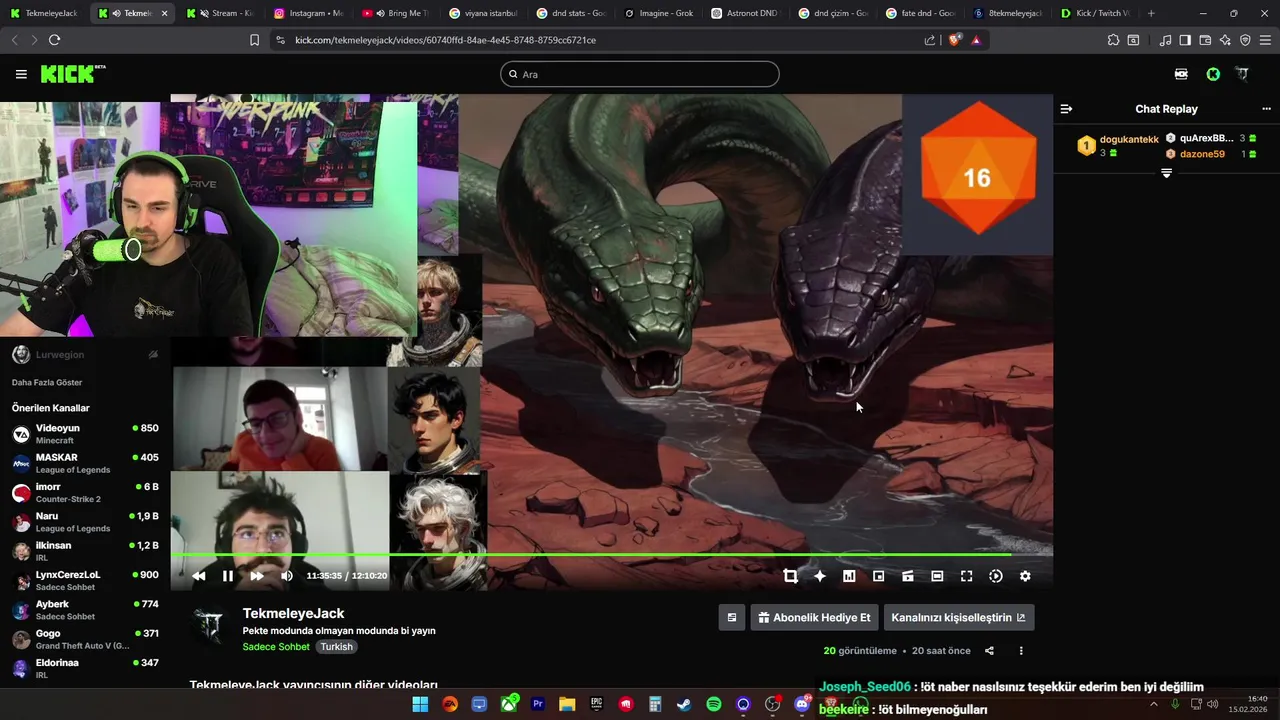1280x720 pixels.
Task: Bookmark this page using the bookmark icon
Action: 254,40
